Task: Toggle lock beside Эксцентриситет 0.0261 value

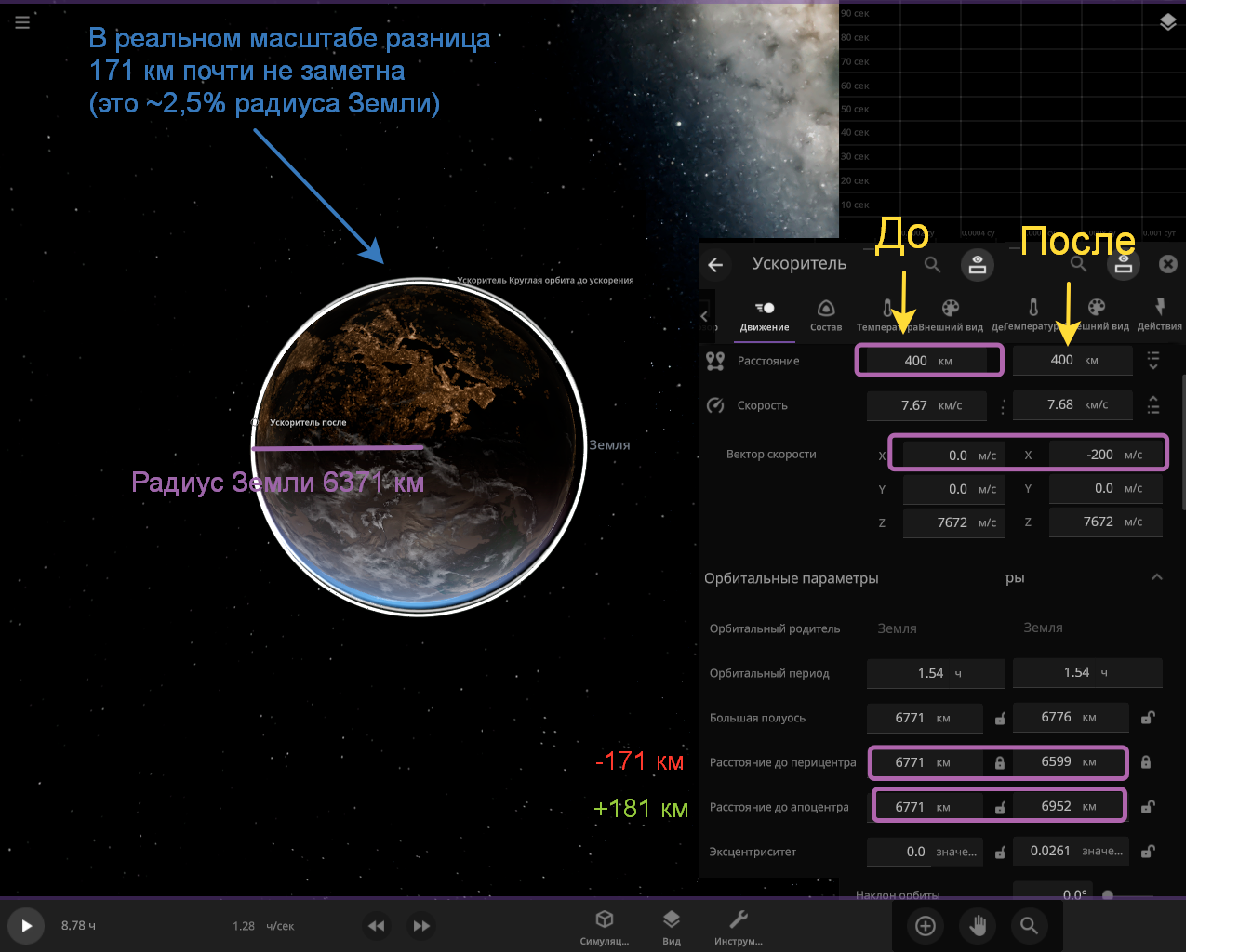Action: tap(1148, 851)
